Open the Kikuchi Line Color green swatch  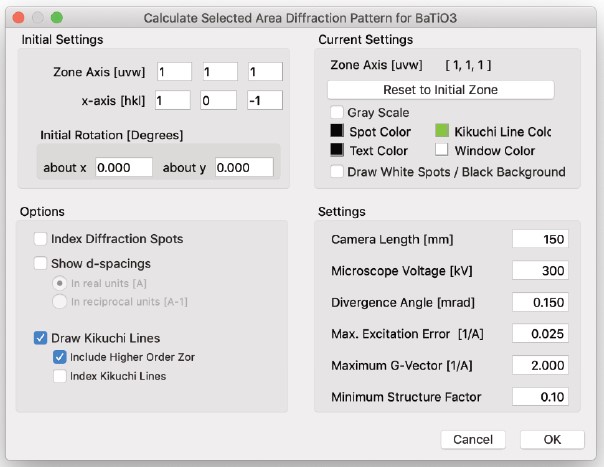pos(443,132)
